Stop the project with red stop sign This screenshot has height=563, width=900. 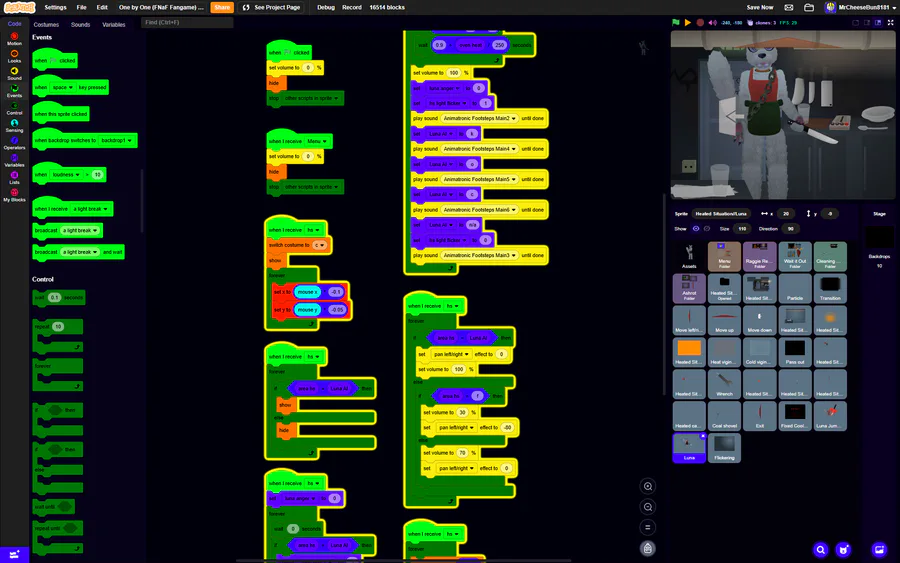[700, 22]
